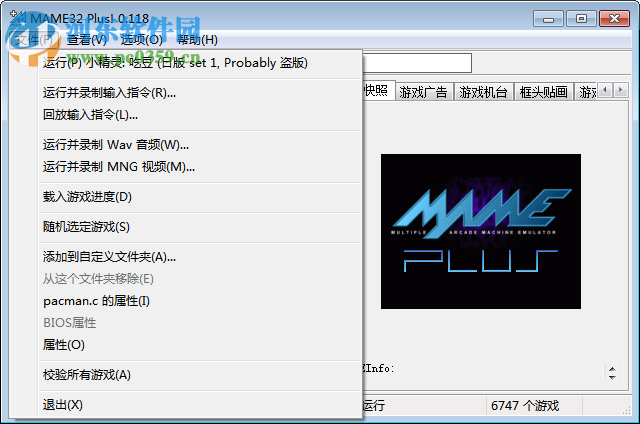The image size is (640, 424).
Task: Run 小精灵: 吃豆 via 运行(P) entry
Action: (200, 63)
